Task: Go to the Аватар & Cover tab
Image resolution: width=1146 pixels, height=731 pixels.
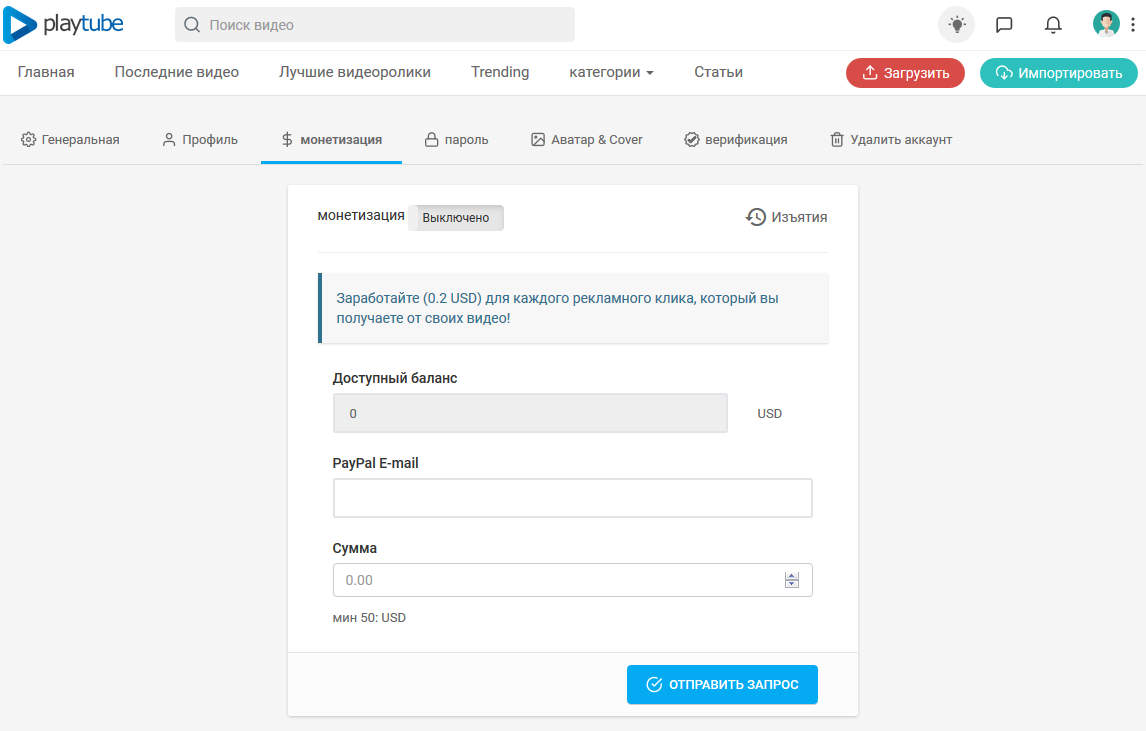Action: (586, 140)
